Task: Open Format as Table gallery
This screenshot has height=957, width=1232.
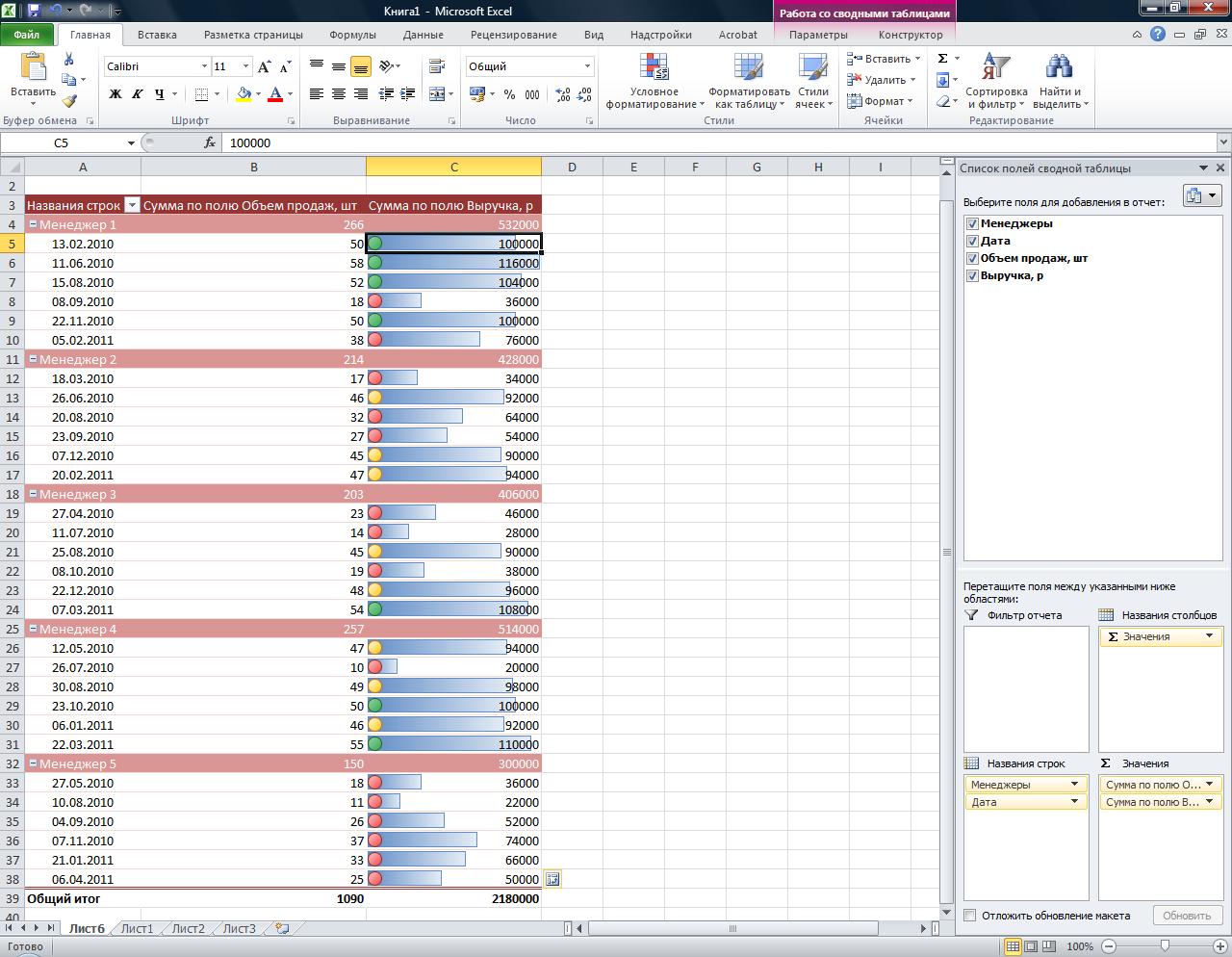Action: point(748,68)
